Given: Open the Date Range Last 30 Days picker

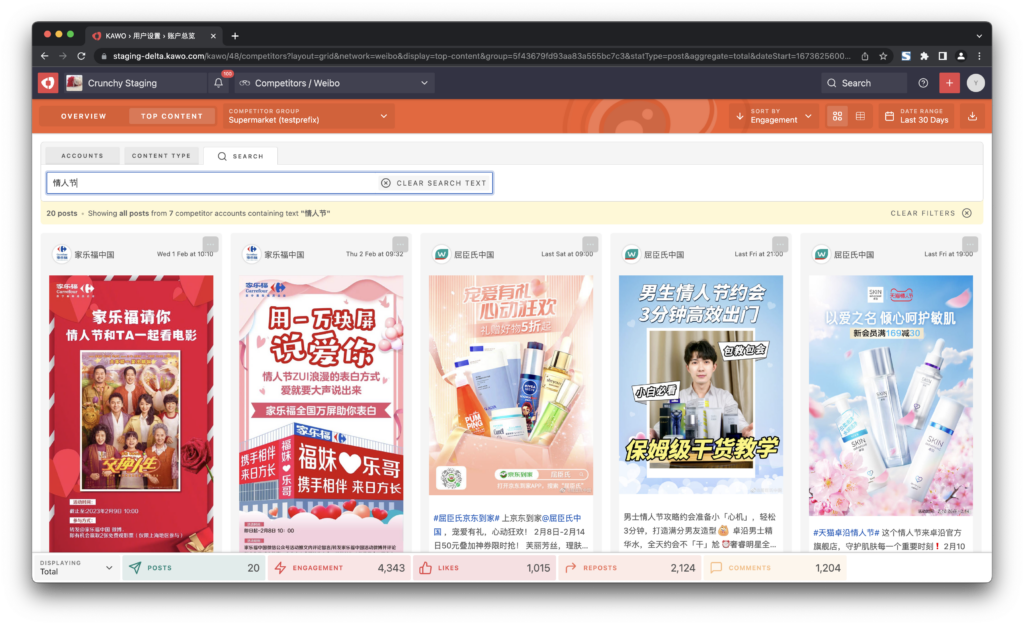Looking at the screenshot, I should 918,116.
